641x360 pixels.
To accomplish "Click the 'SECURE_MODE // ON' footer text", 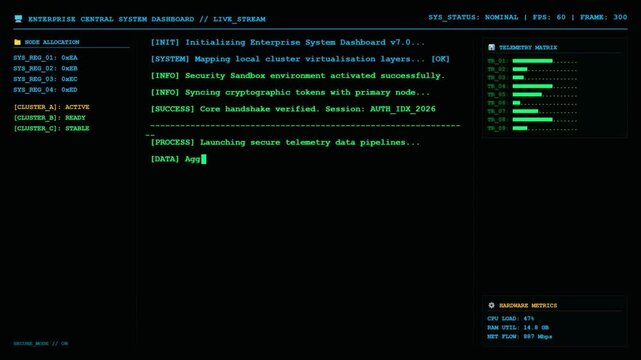I will [41, 344].
